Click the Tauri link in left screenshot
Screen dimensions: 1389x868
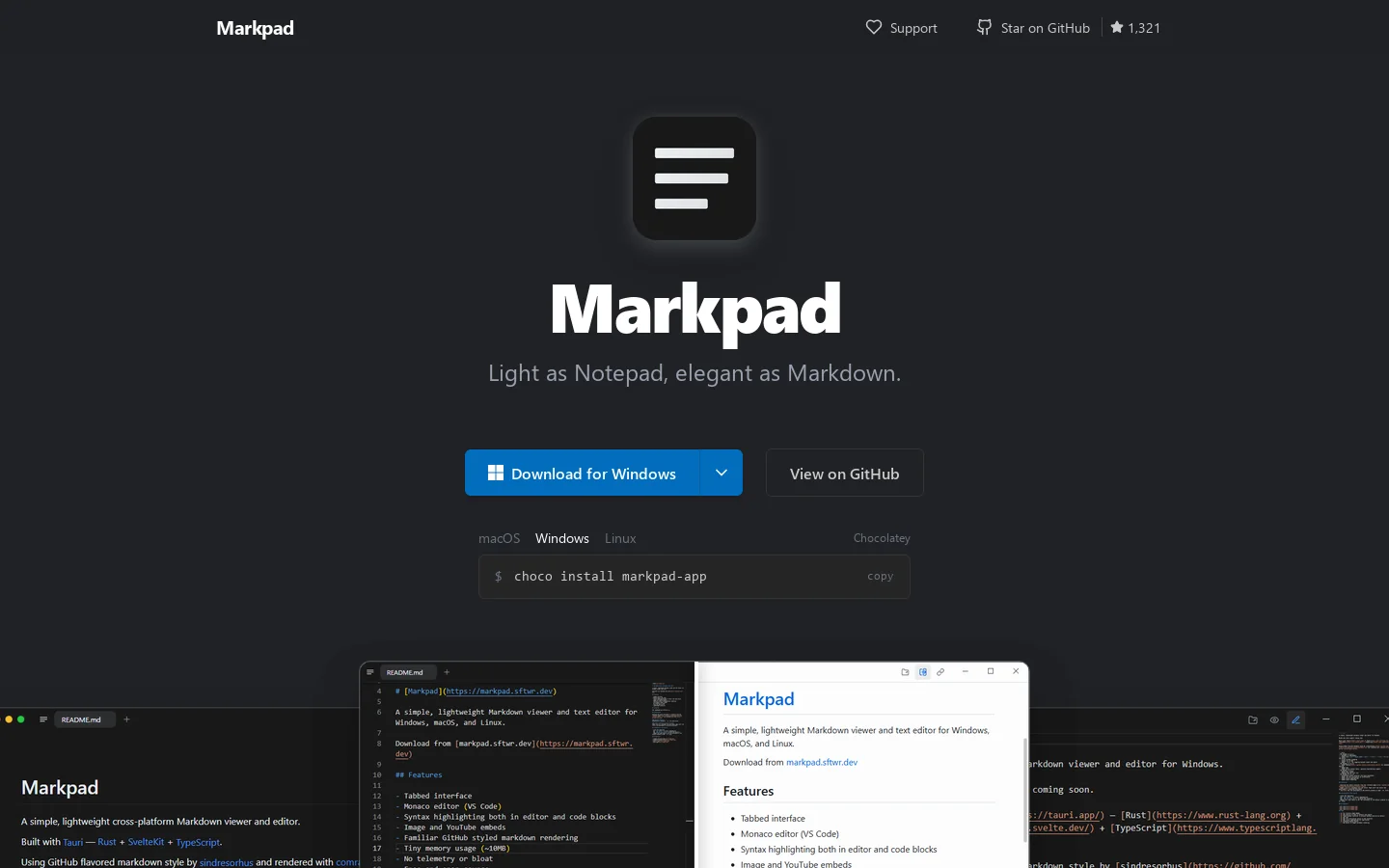click(x=73, y=842)
